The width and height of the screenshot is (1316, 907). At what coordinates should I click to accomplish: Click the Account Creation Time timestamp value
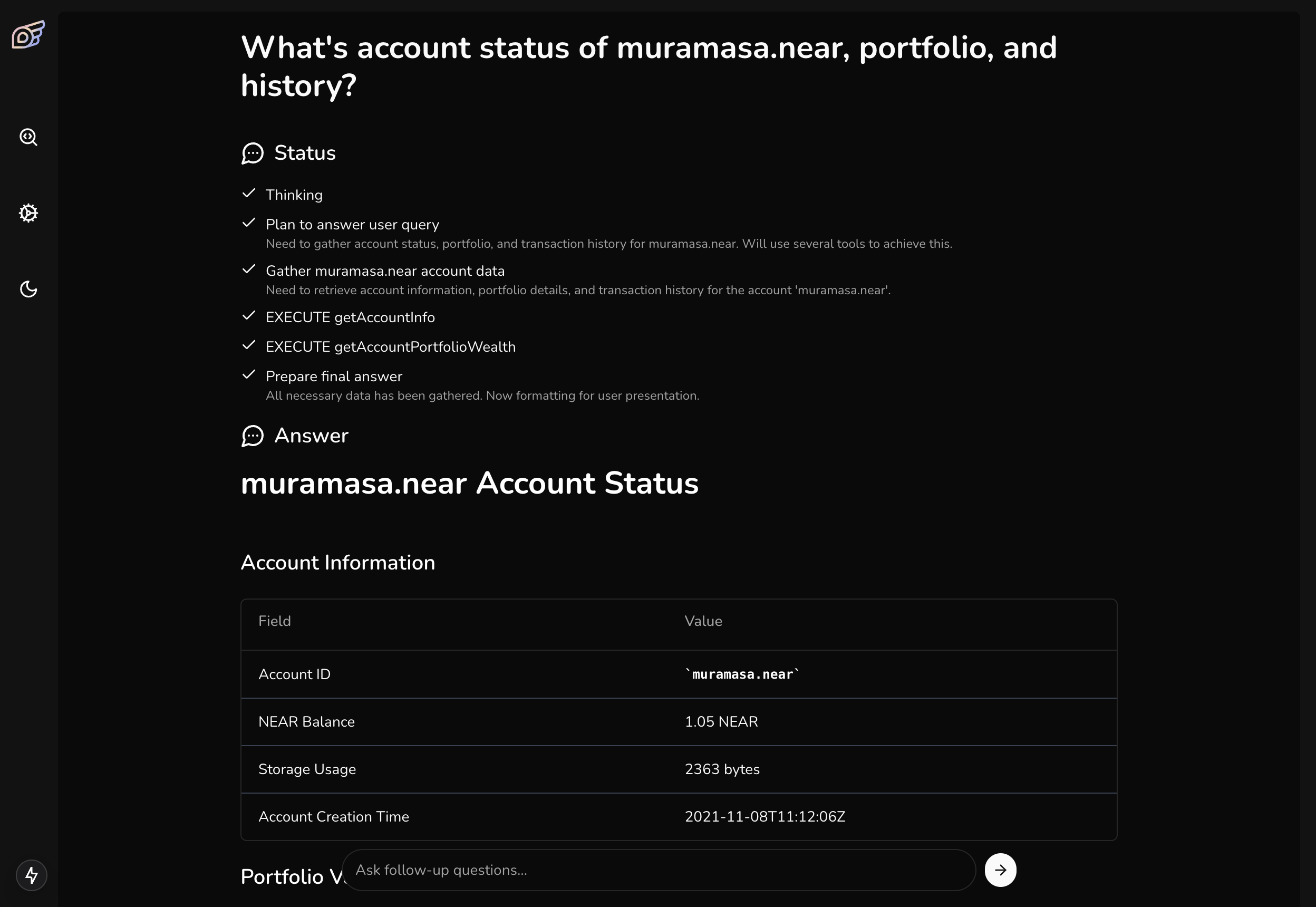[765, 817]
